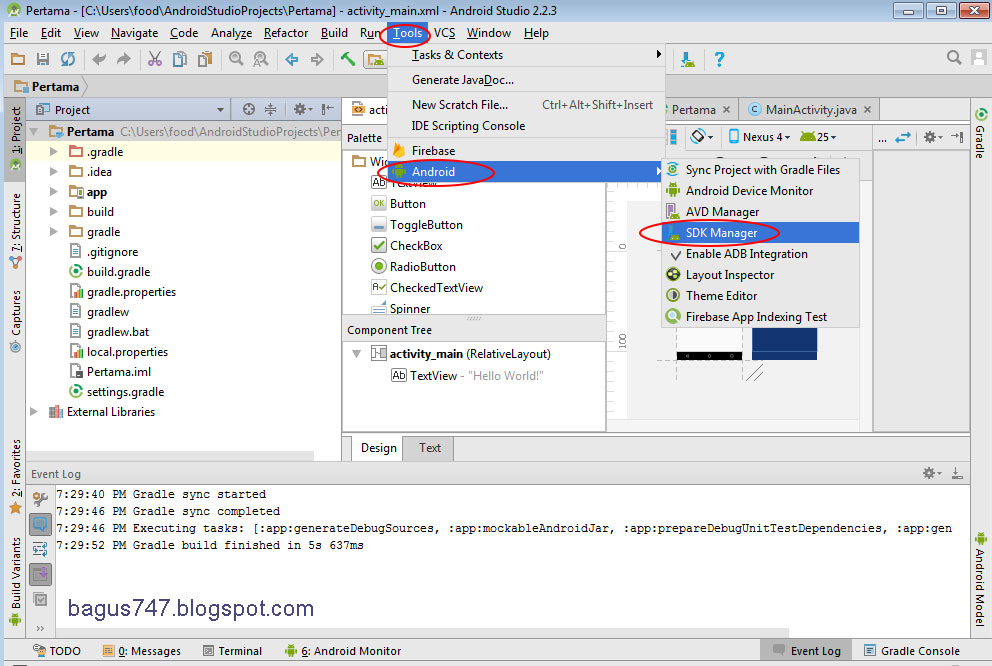
Task: Click the Make Project hammer icon
Action: (347, 59)
